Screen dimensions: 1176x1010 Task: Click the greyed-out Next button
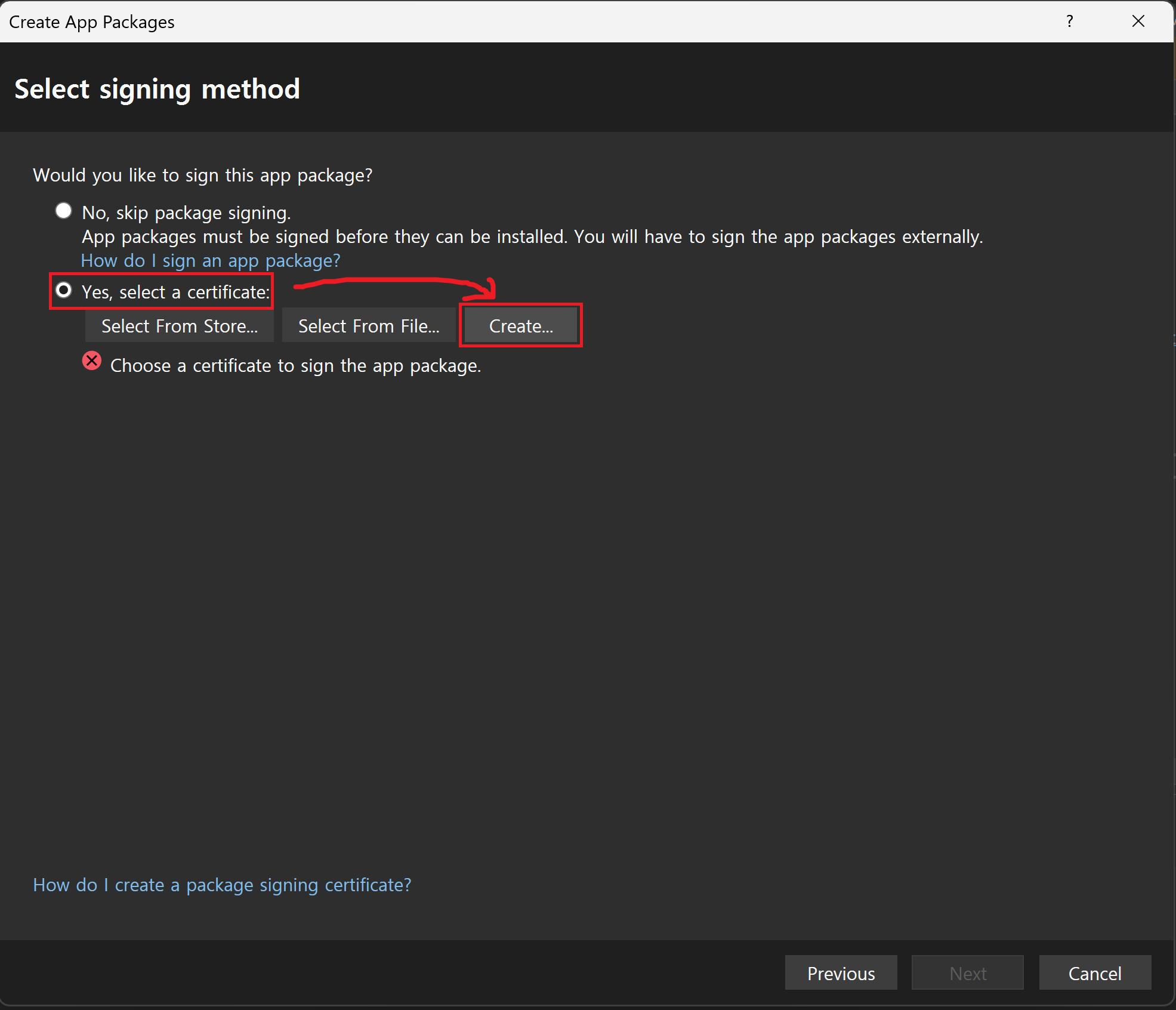pyautogui.click(x=967, y=973)
